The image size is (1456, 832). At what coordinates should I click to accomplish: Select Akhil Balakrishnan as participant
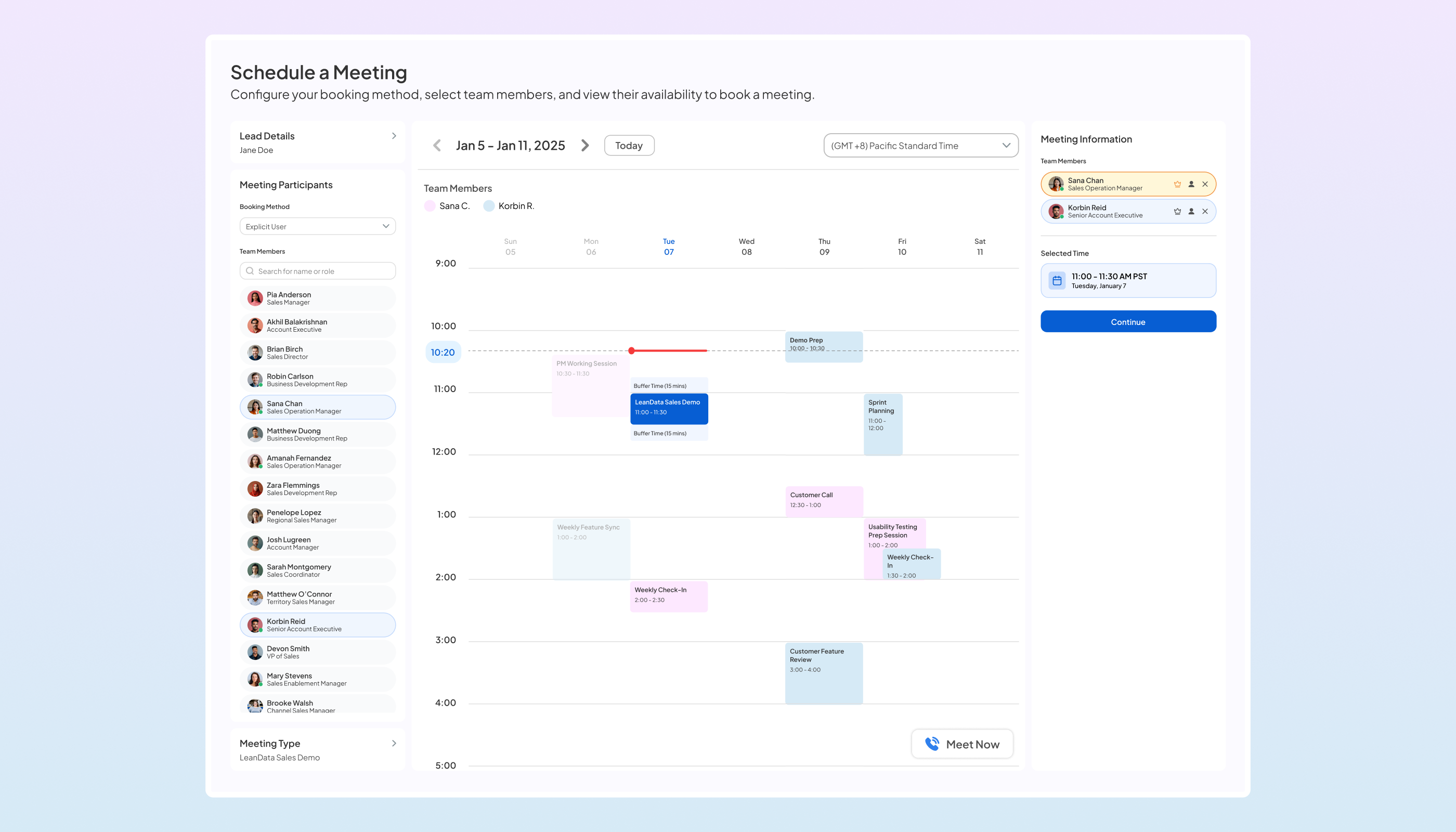coord(318,326)
